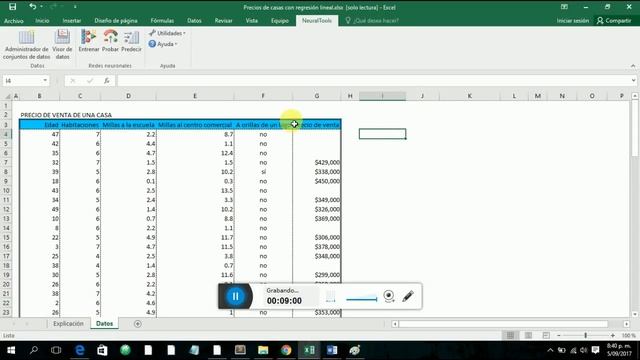This screenshot has width=640, height=360.
Task: Select cell containing $429,000
Action: pyautogui.click(x=317, y=162)
